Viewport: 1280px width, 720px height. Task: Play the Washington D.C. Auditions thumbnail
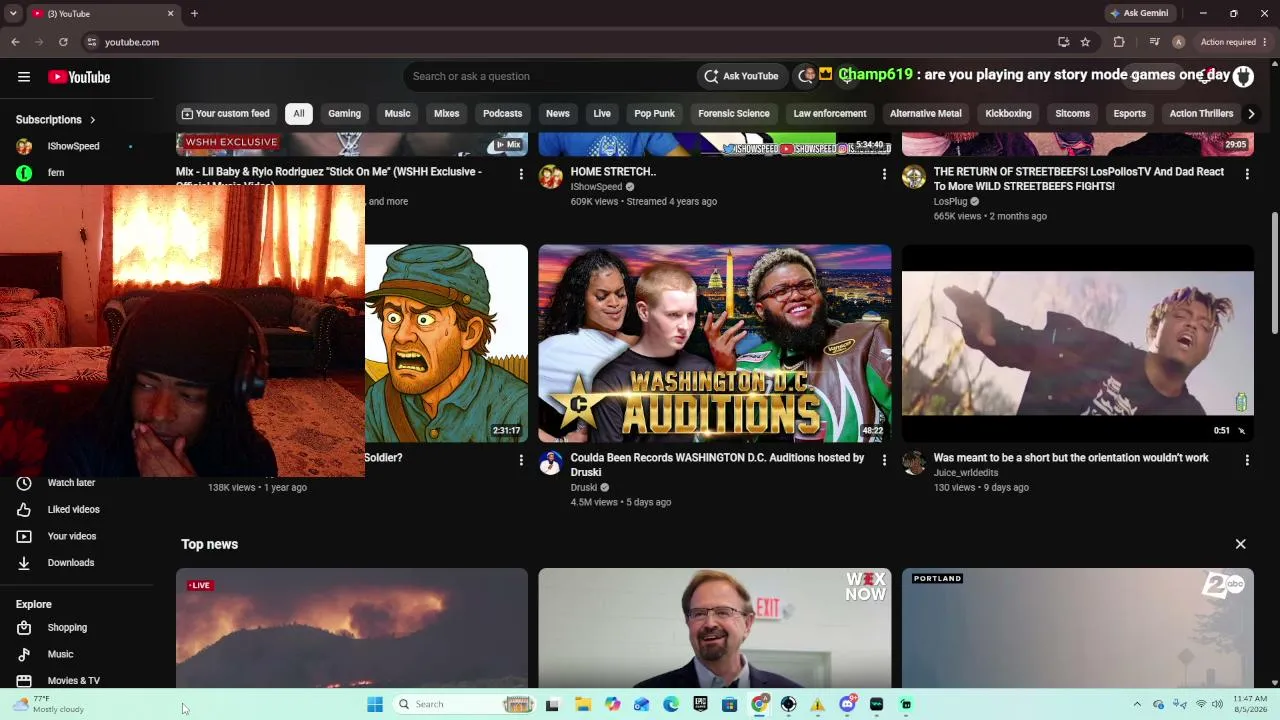[x=715, y=343]
